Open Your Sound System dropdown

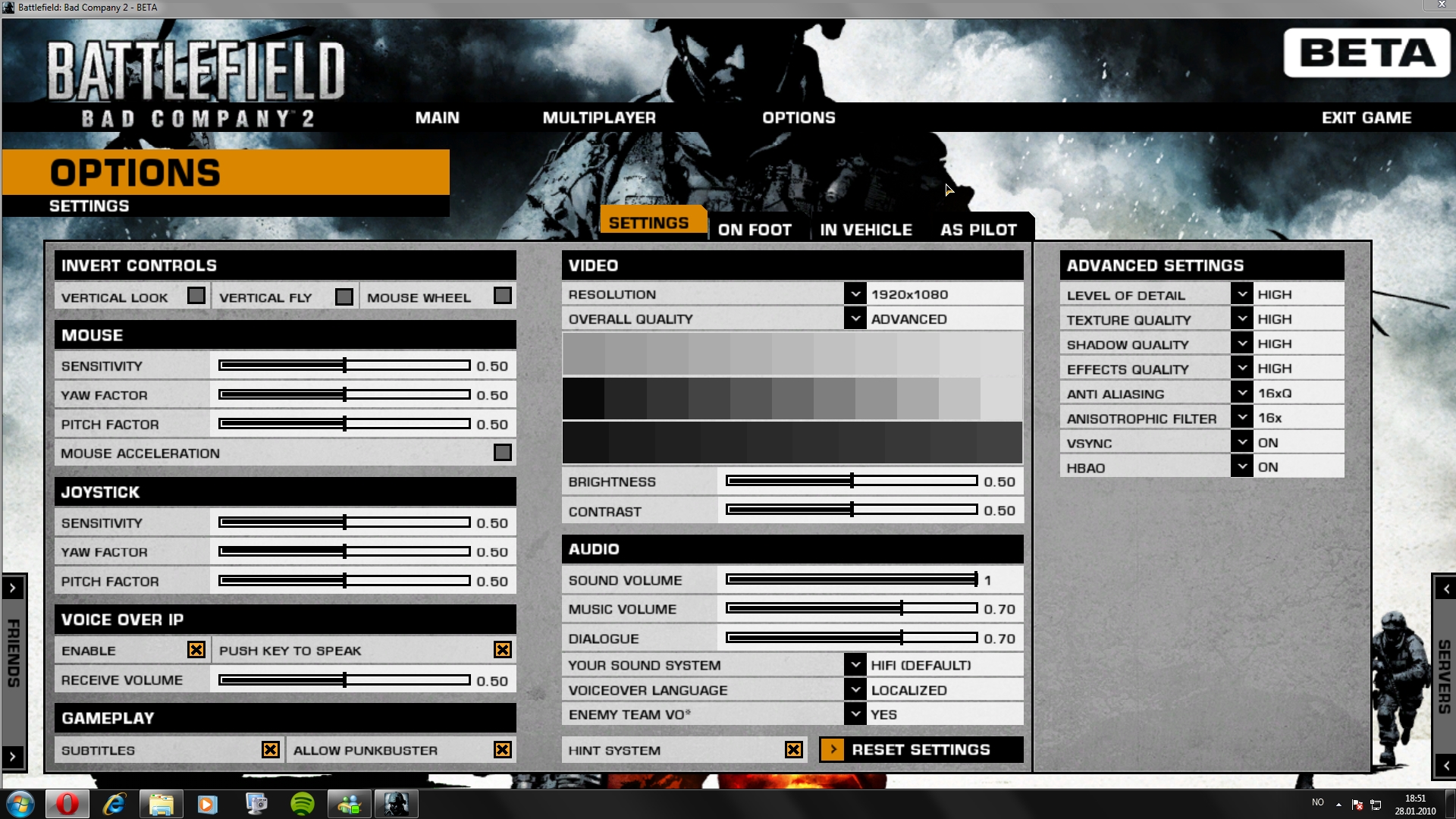(855, 665)
